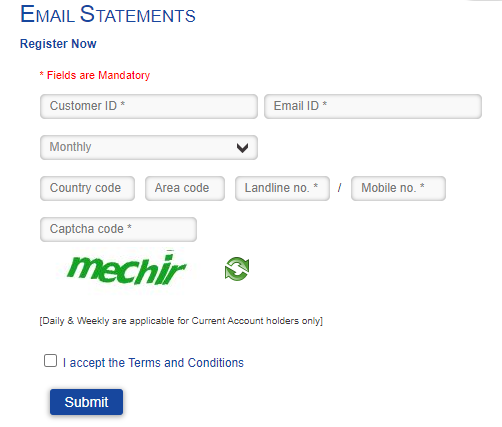Refresh the captcha with green arrows icon
502x427 pixels.
pyautogui.click(x=237, y=269)
